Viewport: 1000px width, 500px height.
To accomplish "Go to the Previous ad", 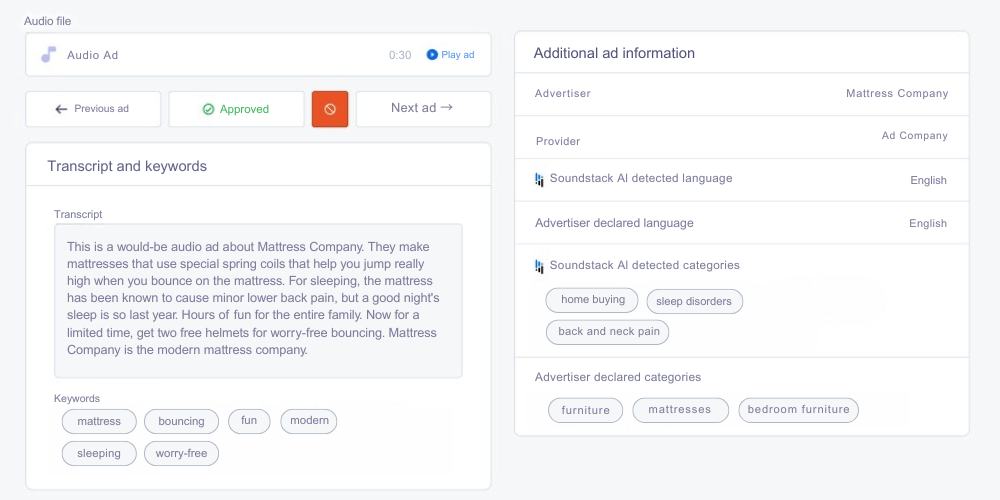I will [x=93, y=109].
